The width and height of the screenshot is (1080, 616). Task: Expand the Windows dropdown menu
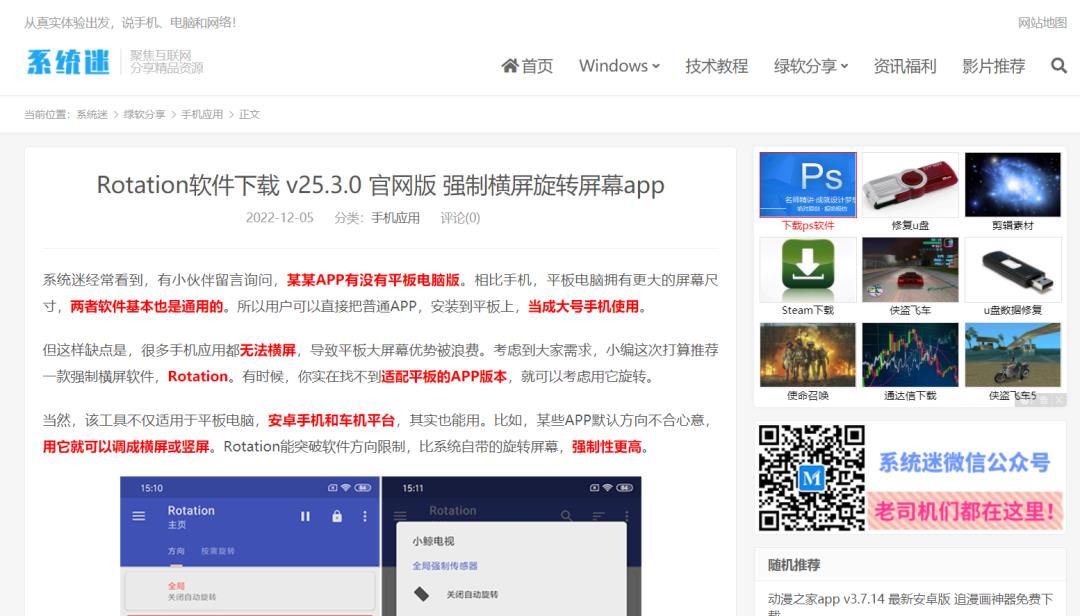tap(619, 66)
